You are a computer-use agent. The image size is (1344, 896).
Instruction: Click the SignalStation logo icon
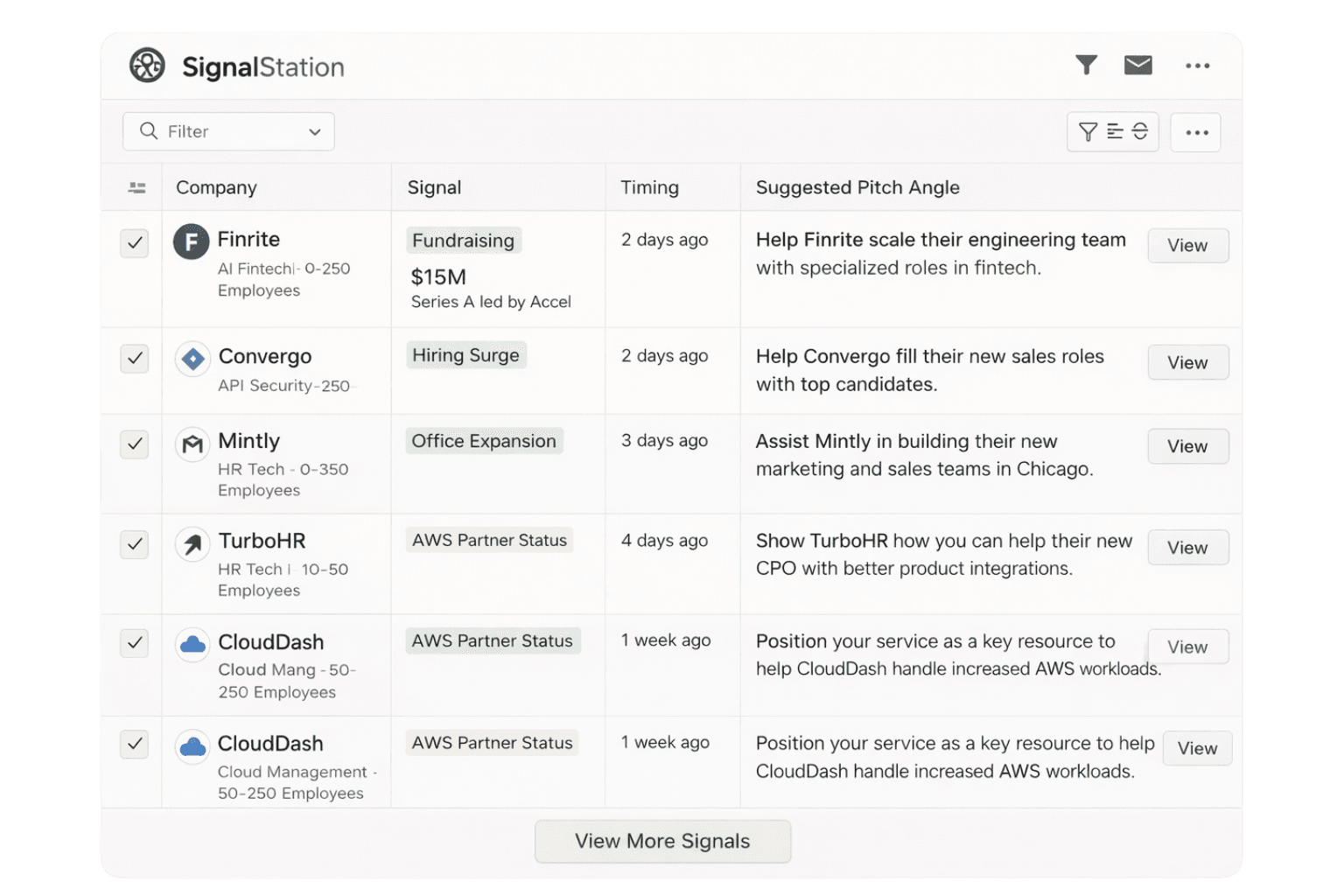[x=147, y=66]
